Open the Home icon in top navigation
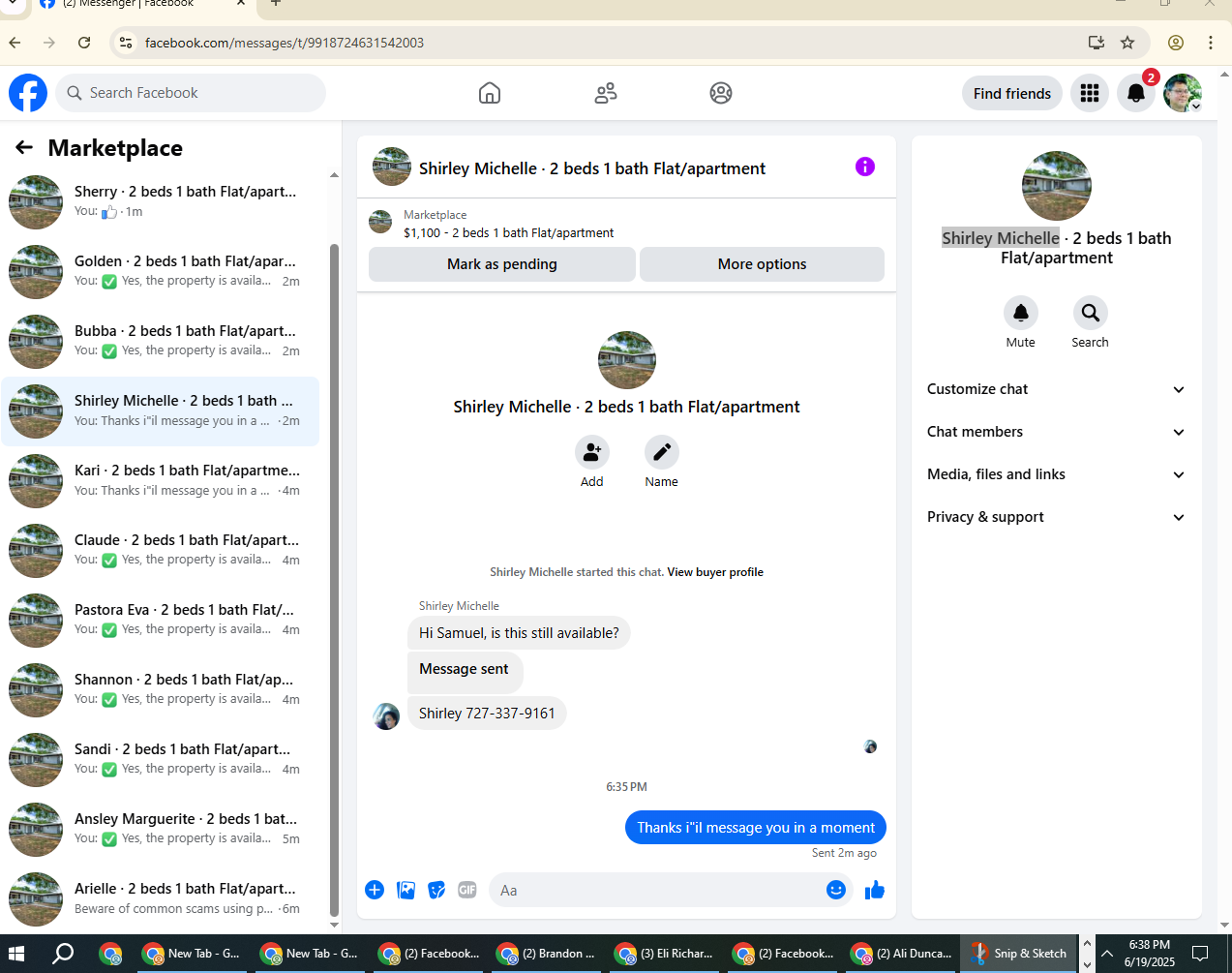This screenshot has width=1232, height=973. coord(490,93)
